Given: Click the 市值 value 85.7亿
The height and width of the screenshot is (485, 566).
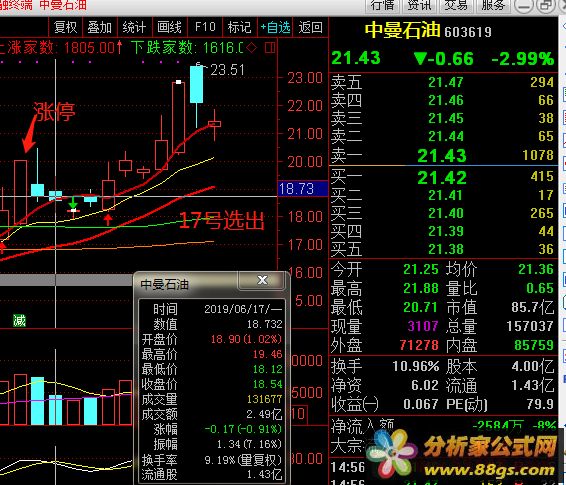Looking at the screenshot, I should [532, 307].
